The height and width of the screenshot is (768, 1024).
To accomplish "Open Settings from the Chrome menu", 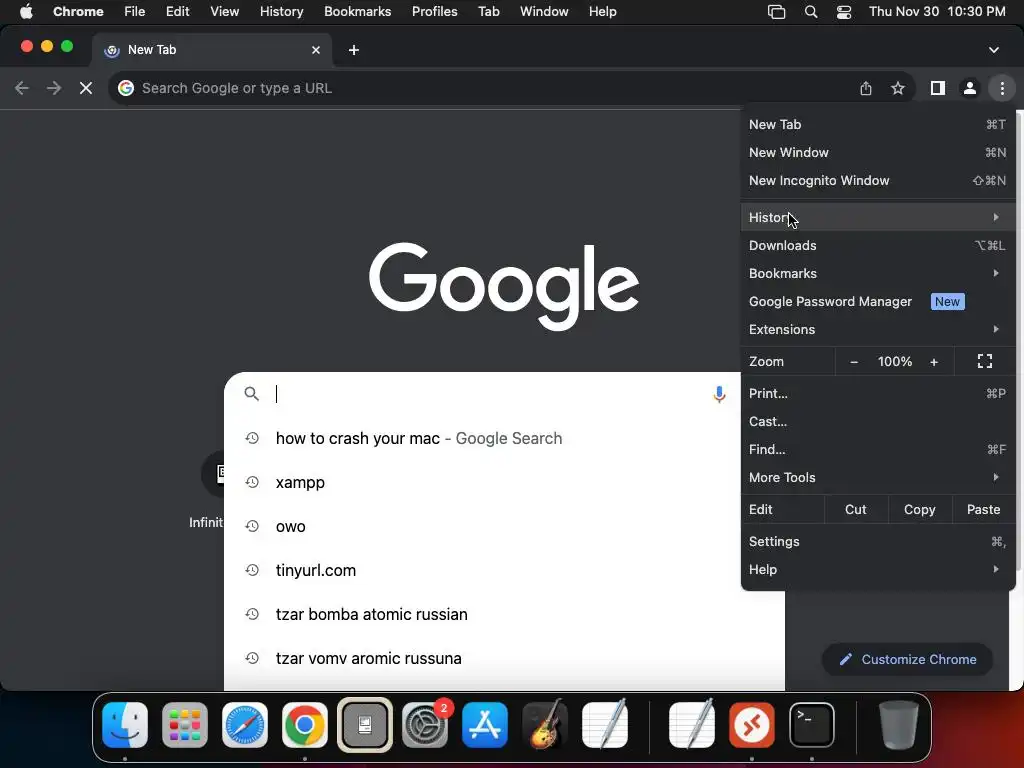I will [x=878, y=541].
